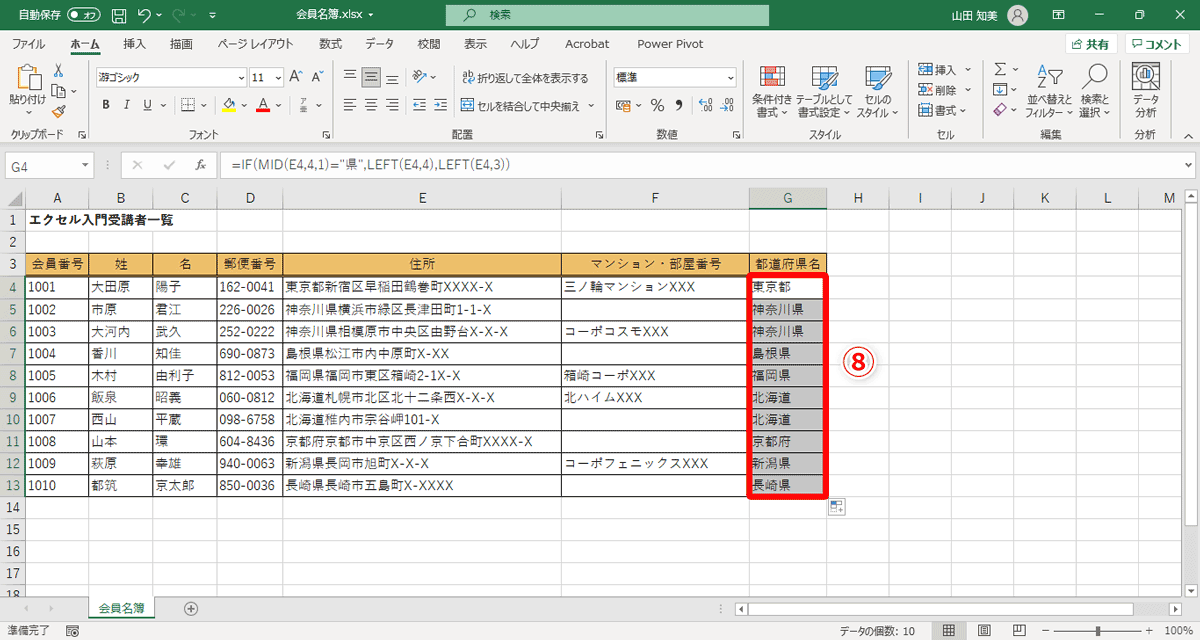Open the fill color dropdown arrow
The width and height of the screenshot is (1200, 640).
[x=242, y=104]
